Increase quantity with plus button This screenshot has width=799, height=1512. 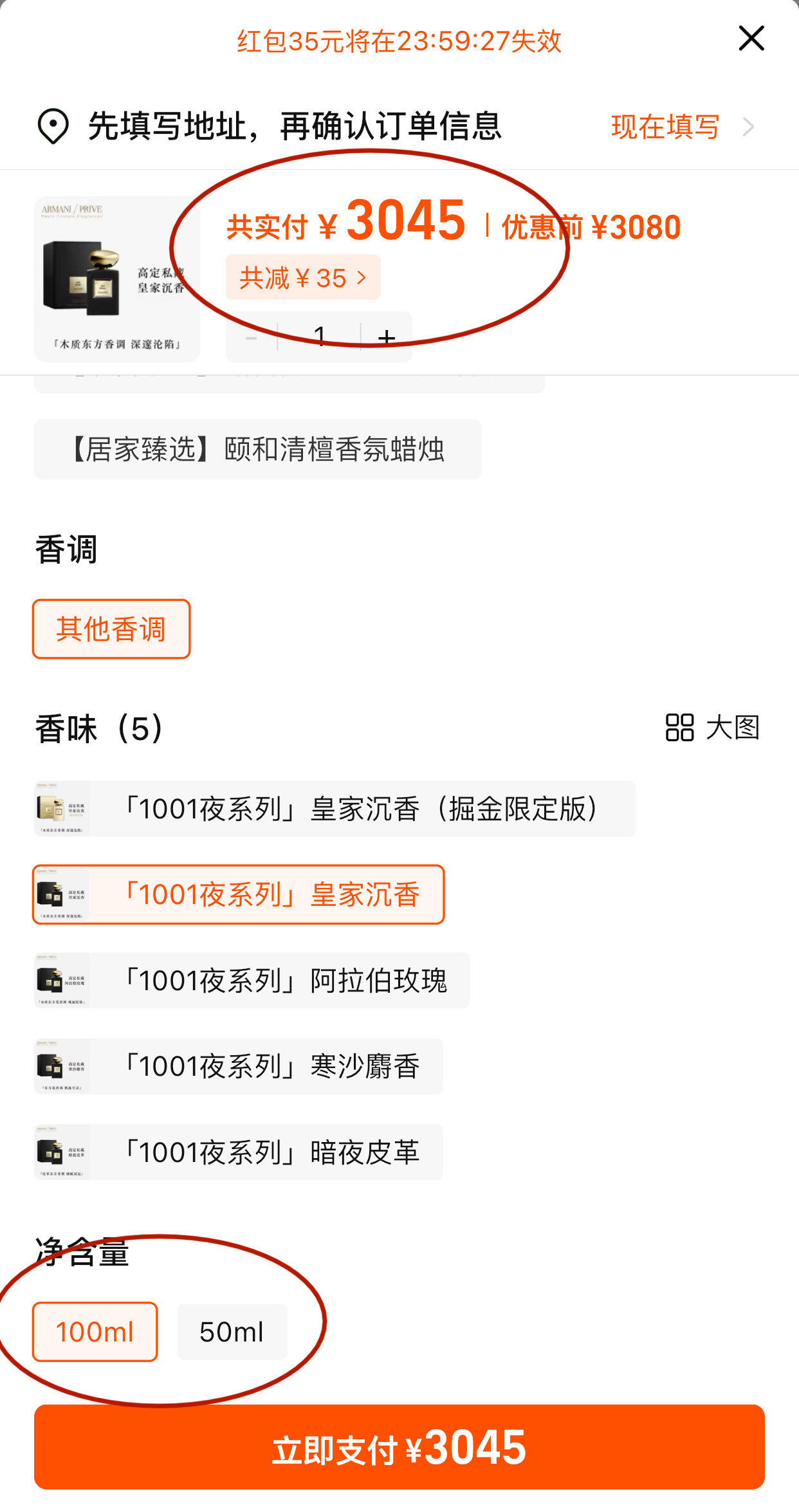pyautogui.click(x=387, y=337)
